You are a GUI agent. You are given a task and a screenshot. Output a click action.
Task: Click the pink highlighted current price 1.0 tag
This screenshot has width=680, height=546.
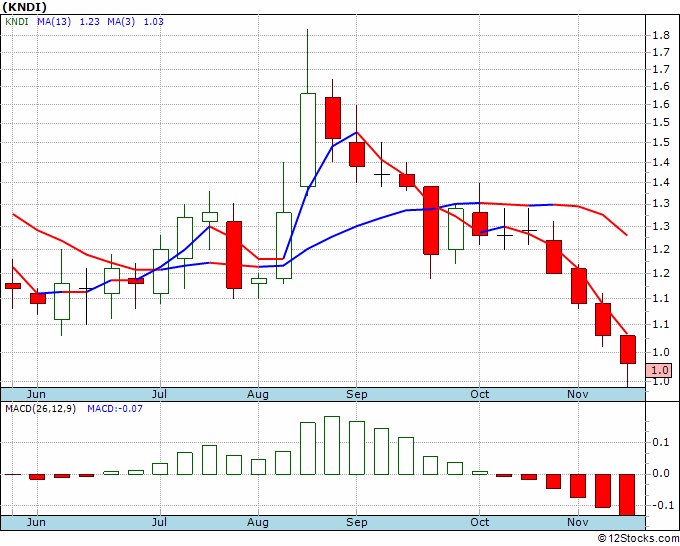pos(659,370)
